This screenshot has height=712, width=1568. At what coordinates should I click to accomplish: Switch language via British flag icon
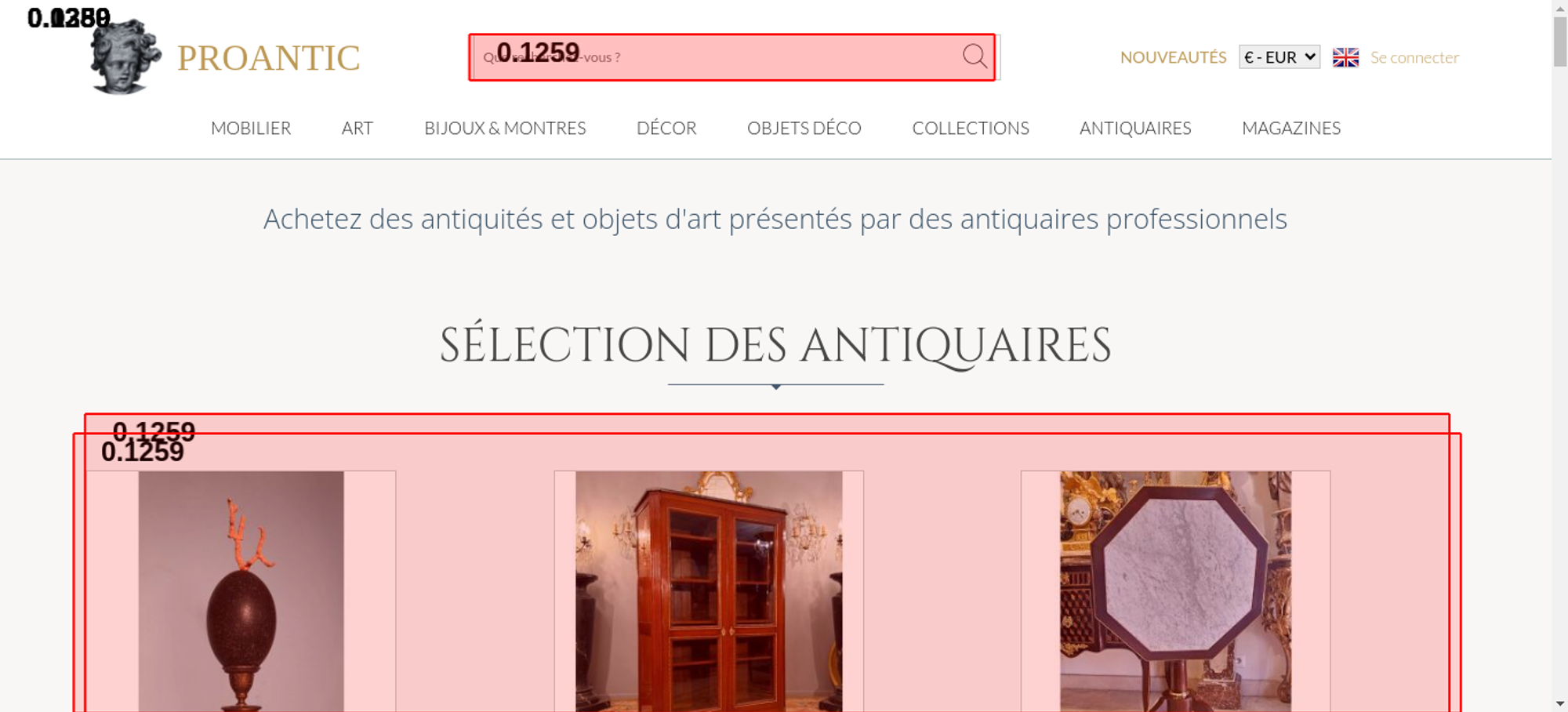1345,57
